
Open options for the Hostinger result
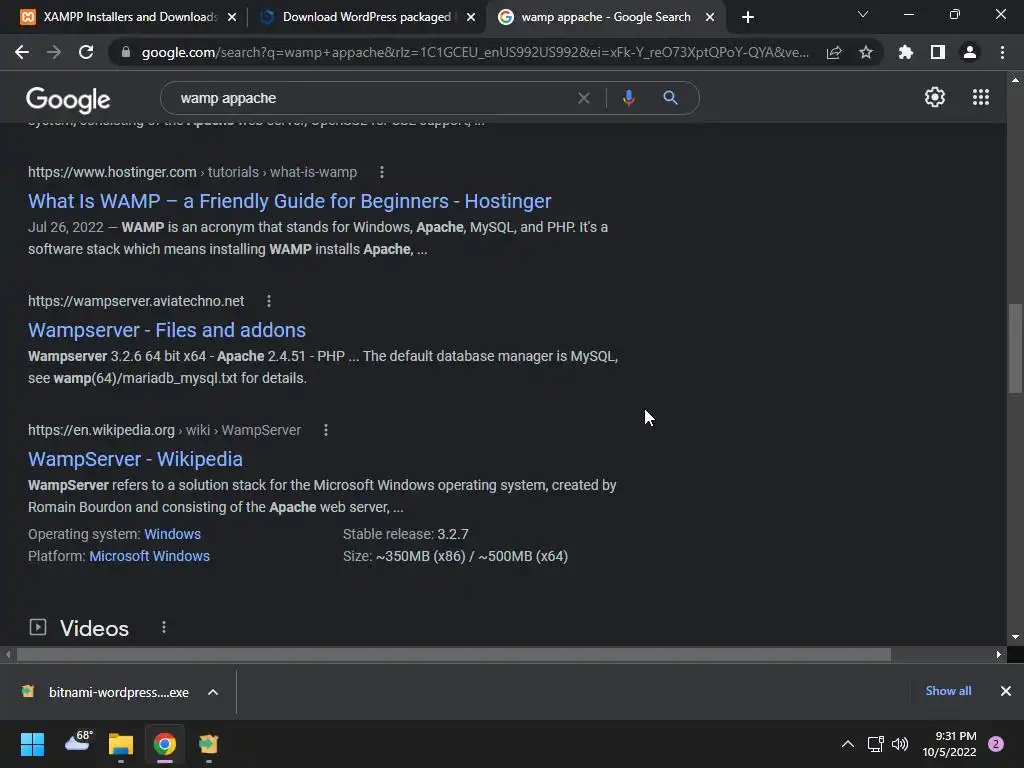pyautogui.click(x=382, y=172)
